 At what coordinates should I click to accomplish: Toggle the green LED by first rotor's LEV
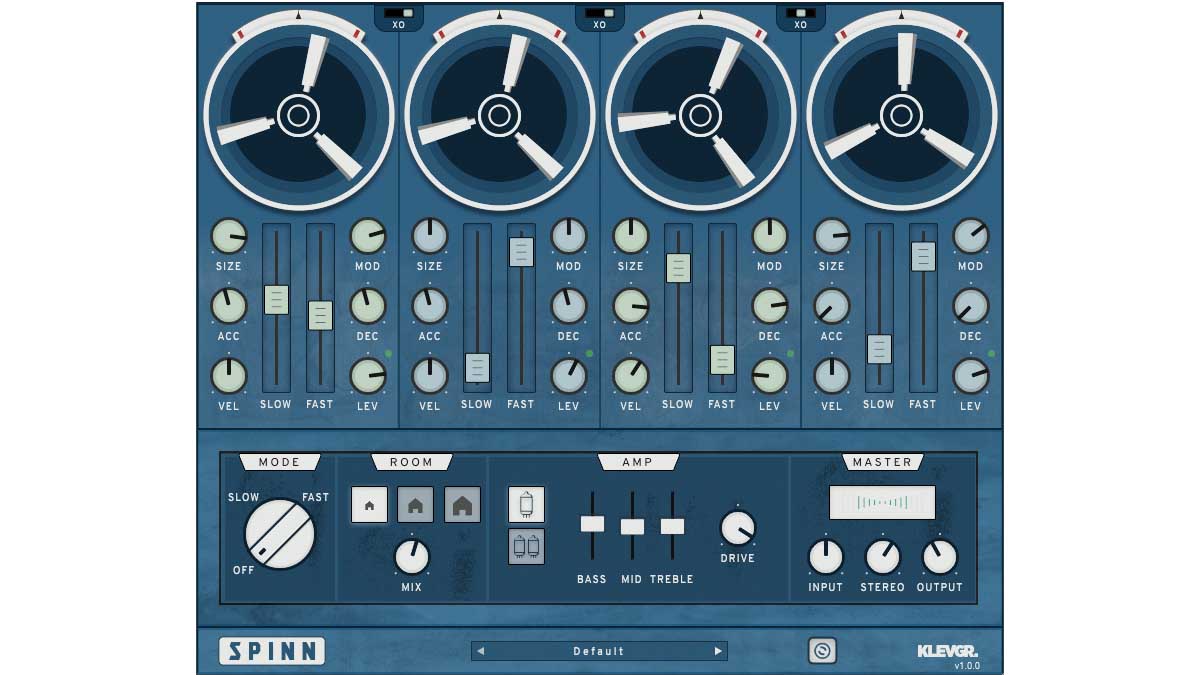tap(388, 354)
